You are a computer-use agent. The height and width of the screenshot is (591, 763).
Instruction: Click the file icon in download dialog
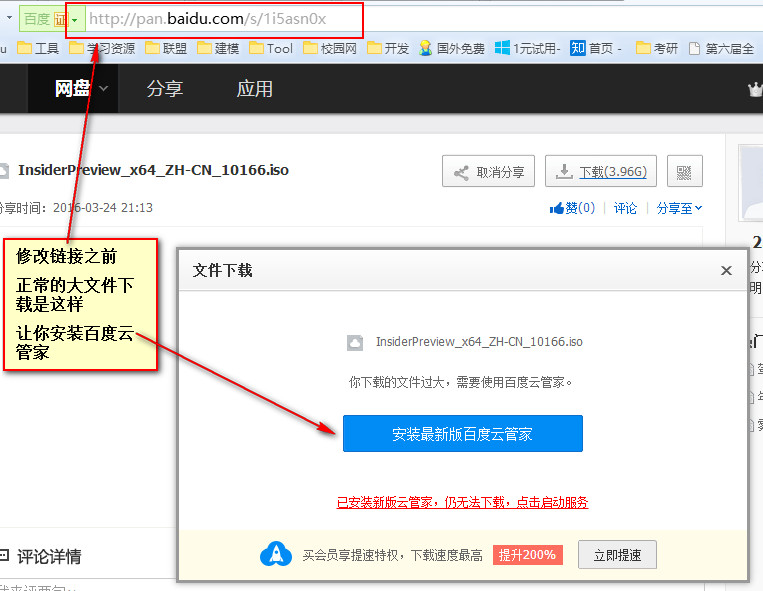pyautogui.click(x=355, y=342)
